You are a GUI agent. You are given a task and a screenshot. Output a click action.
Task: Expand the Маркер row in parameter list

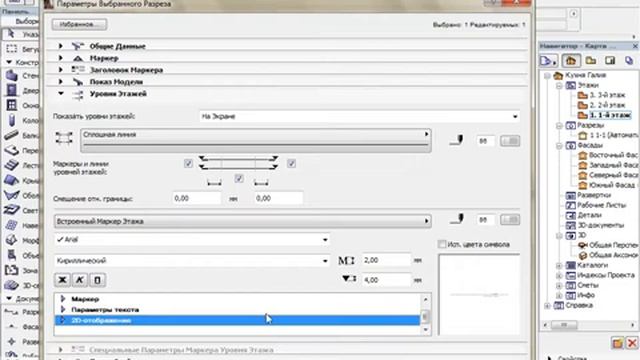click(x=63, y=299)
